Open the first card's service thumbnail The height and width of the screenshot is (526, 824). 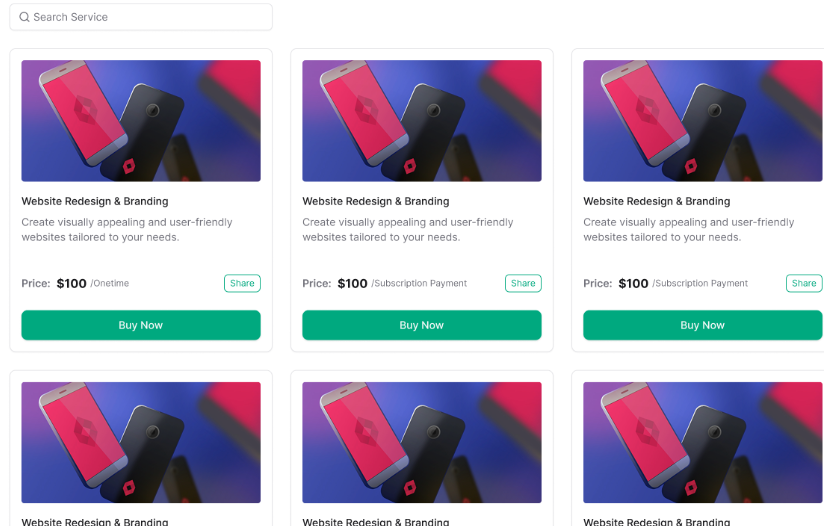141,121
